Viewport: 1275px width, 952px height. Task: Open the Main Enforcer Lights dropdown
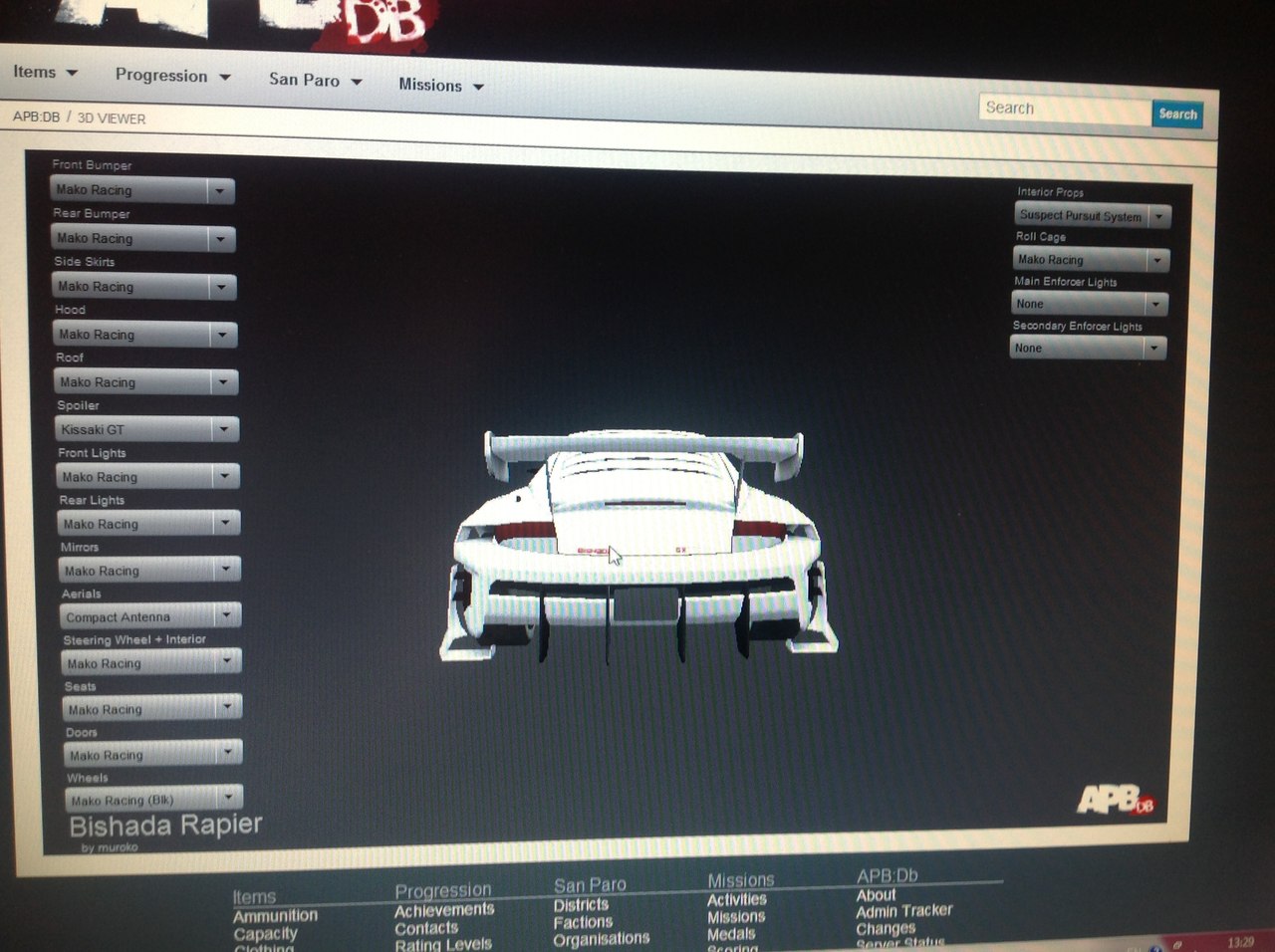point(1088,304)
